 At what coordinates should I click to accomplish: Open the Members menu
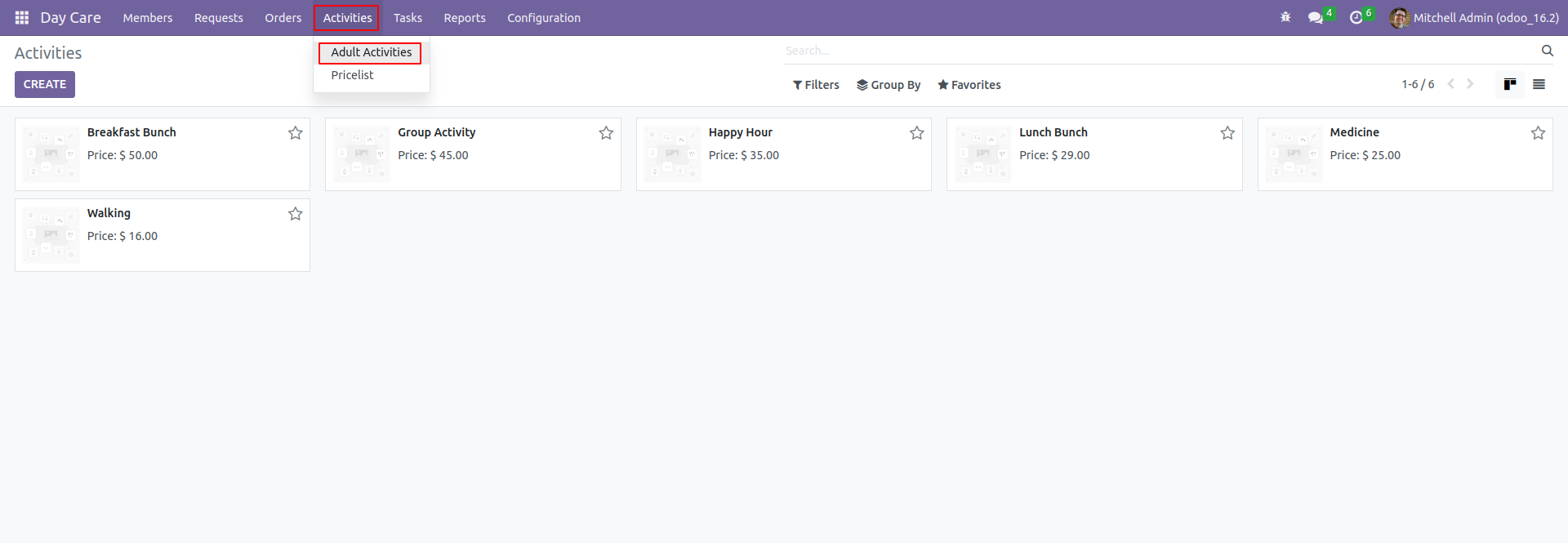click(x=148, y=18)
